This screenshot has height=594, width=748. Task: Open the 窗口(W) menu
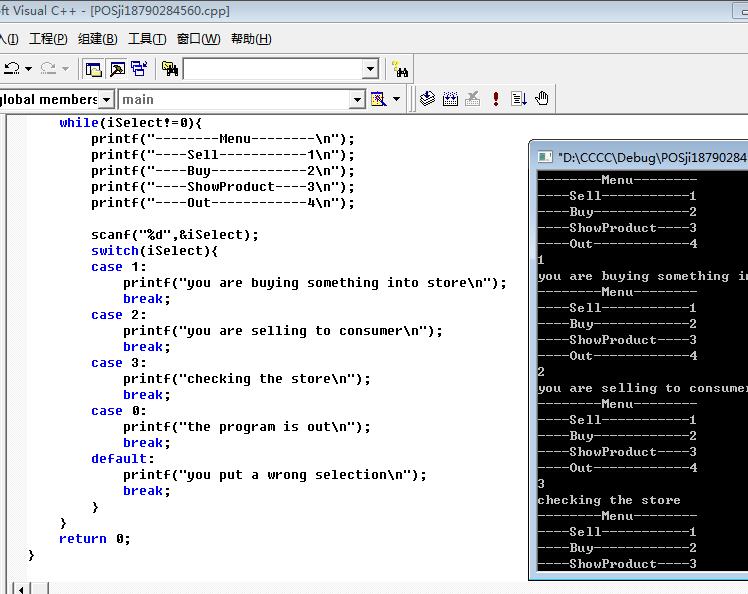point(198,39)
